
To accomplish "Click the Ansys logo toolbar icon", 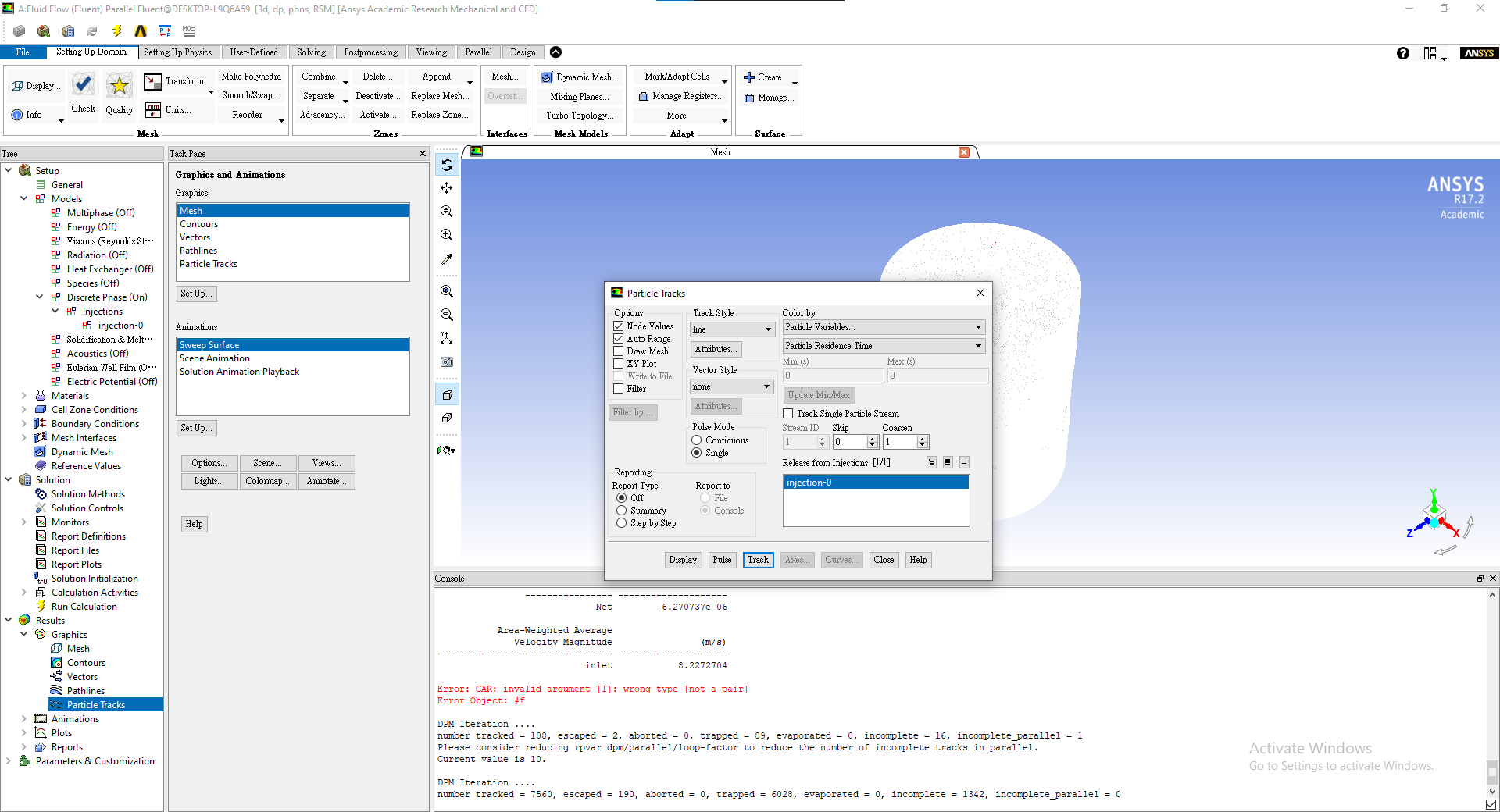I will click(141, 31).
